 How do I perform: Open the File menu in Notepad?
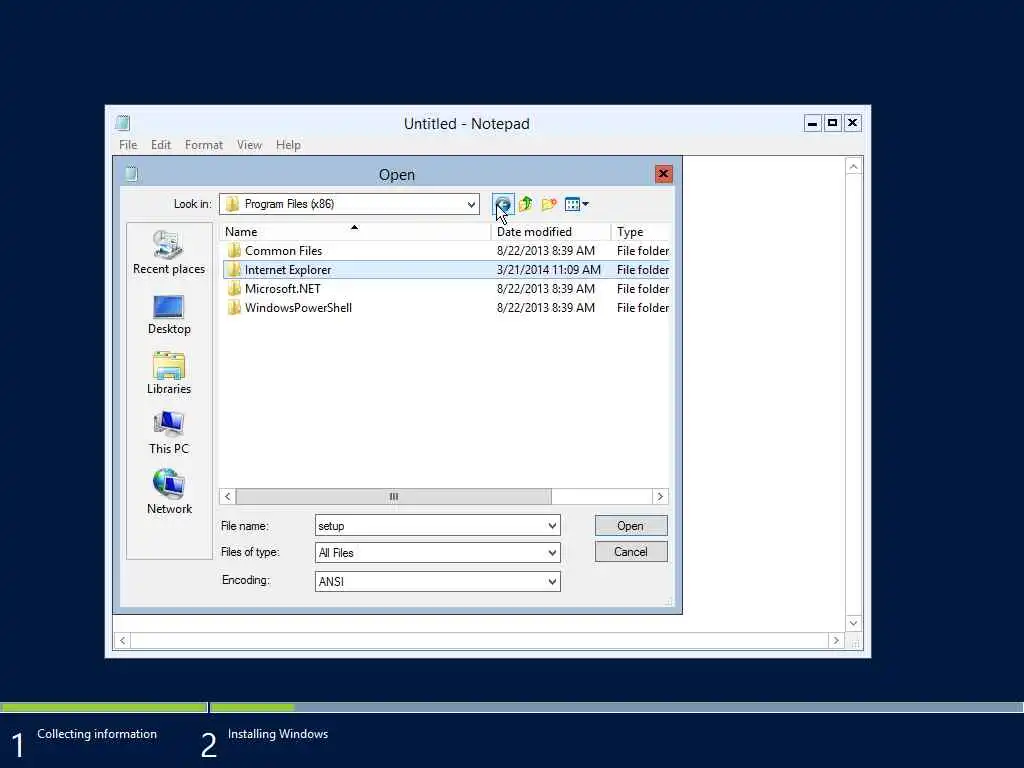128,145
